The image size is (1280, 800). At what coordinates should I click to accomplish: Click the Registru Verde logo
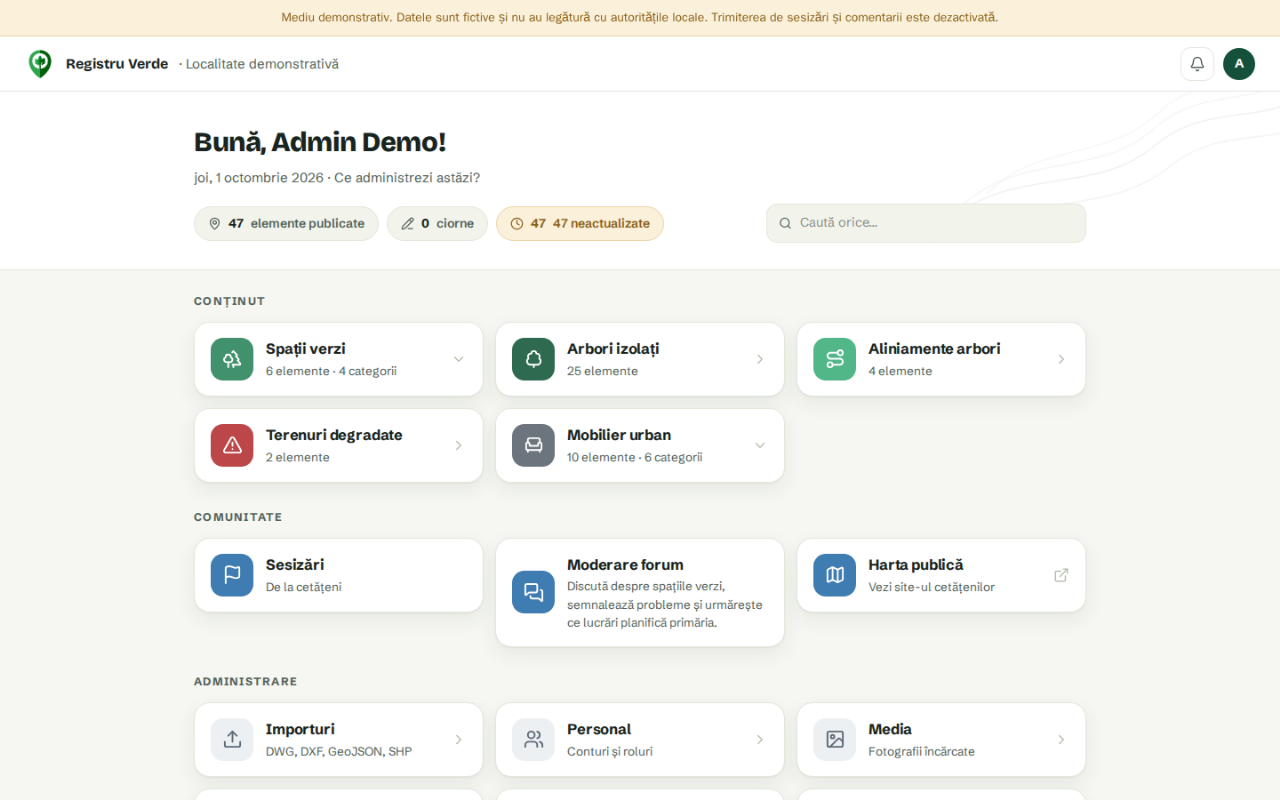[40, 64]
